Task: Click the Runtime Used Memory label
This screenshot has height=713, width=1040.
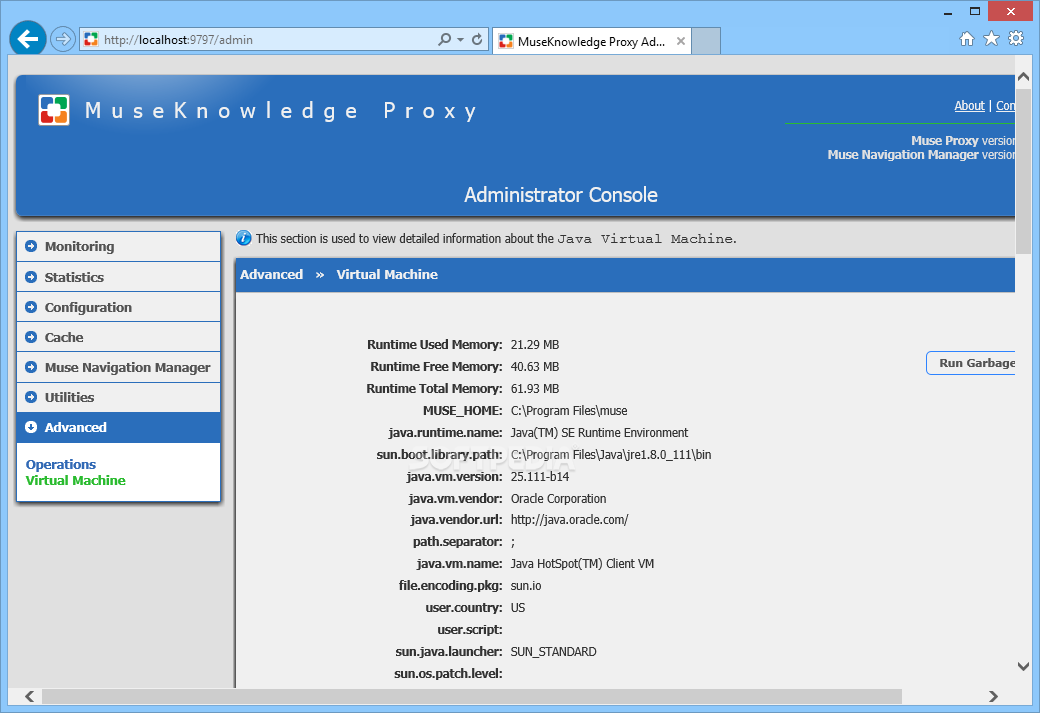Action: (434, 344)
